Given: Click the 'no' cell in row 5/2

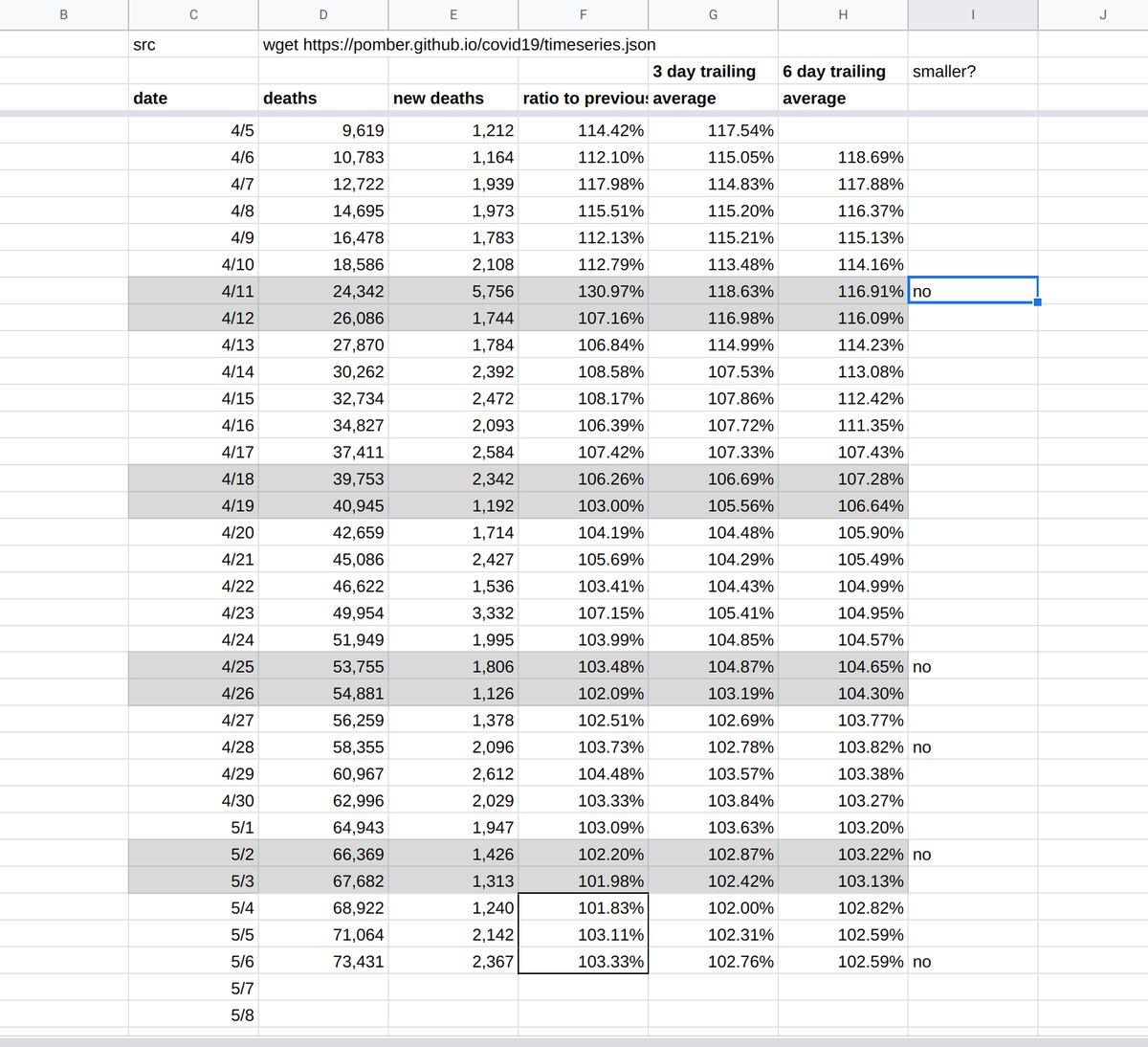Looking at the screenshot, I should click(973, 854).
